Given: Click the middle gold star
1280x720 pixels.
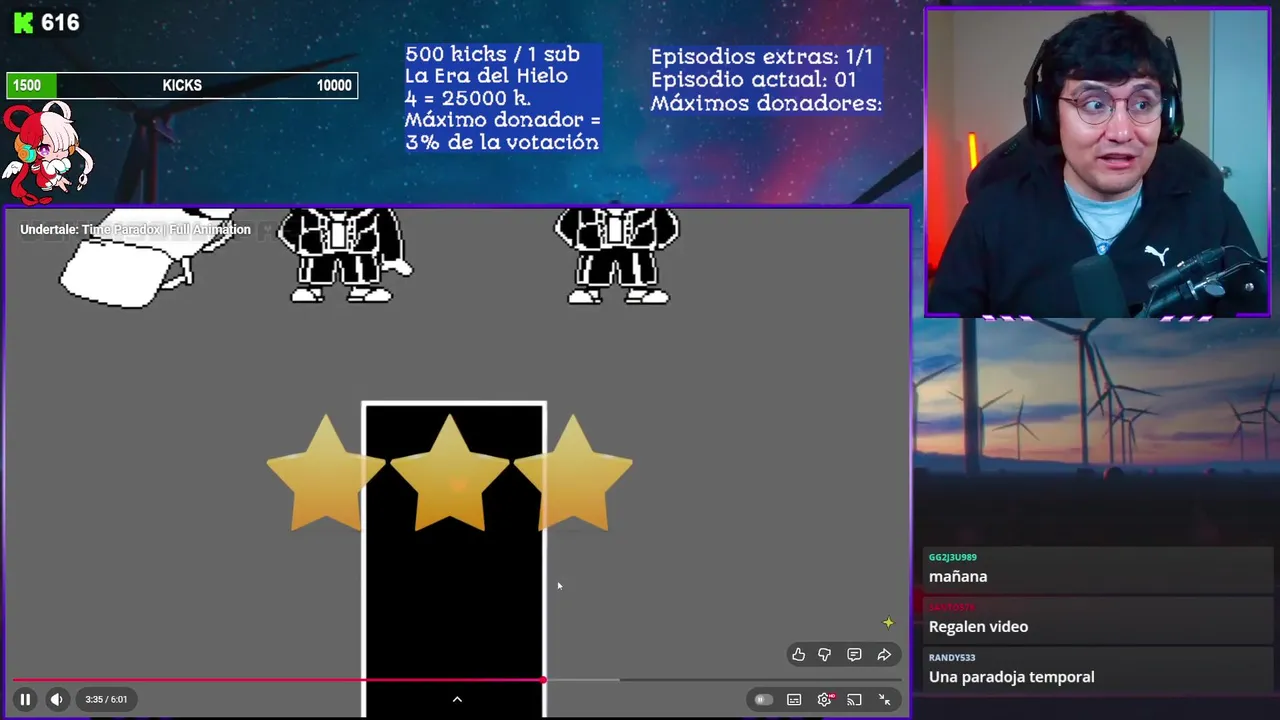Looking at the screenshot, I should [450, 474].
